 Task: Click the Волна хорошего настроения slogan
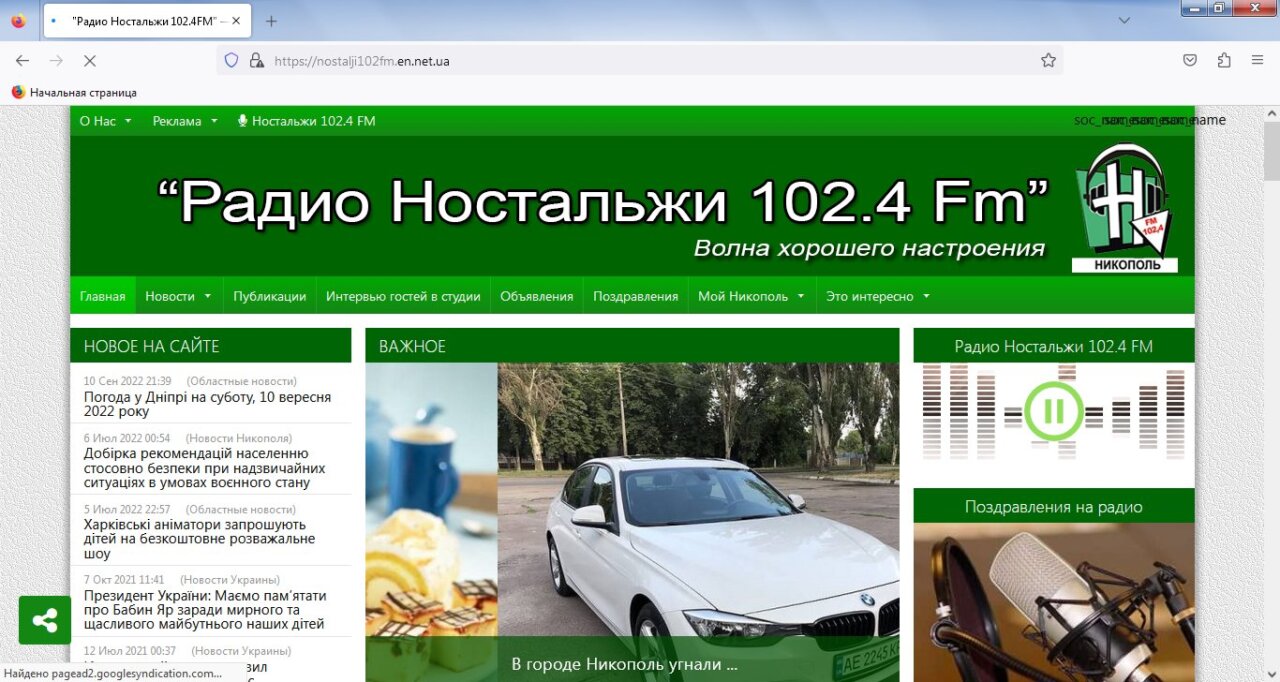[869, 248]
